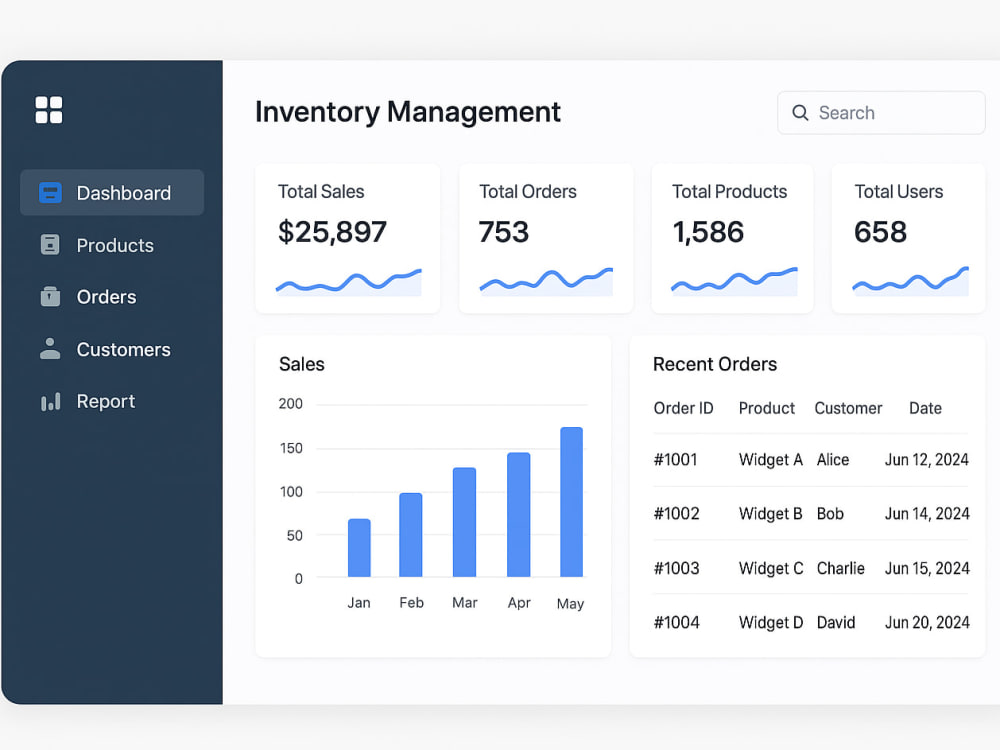Select the Total Orders card sparkline
The image size is (1000, 750).
point(546,281)
